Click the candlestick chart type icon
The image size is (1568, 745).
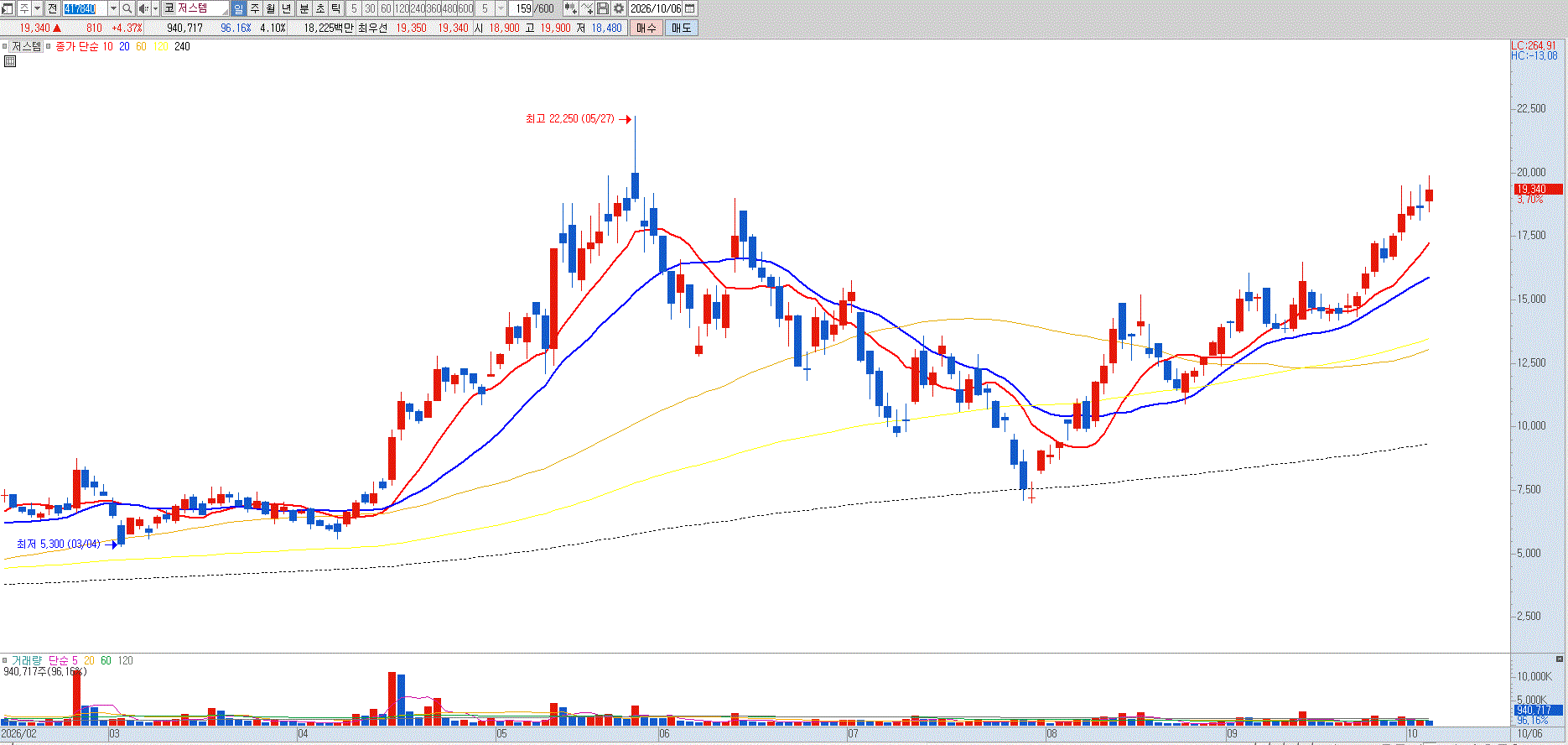(571, 8)
